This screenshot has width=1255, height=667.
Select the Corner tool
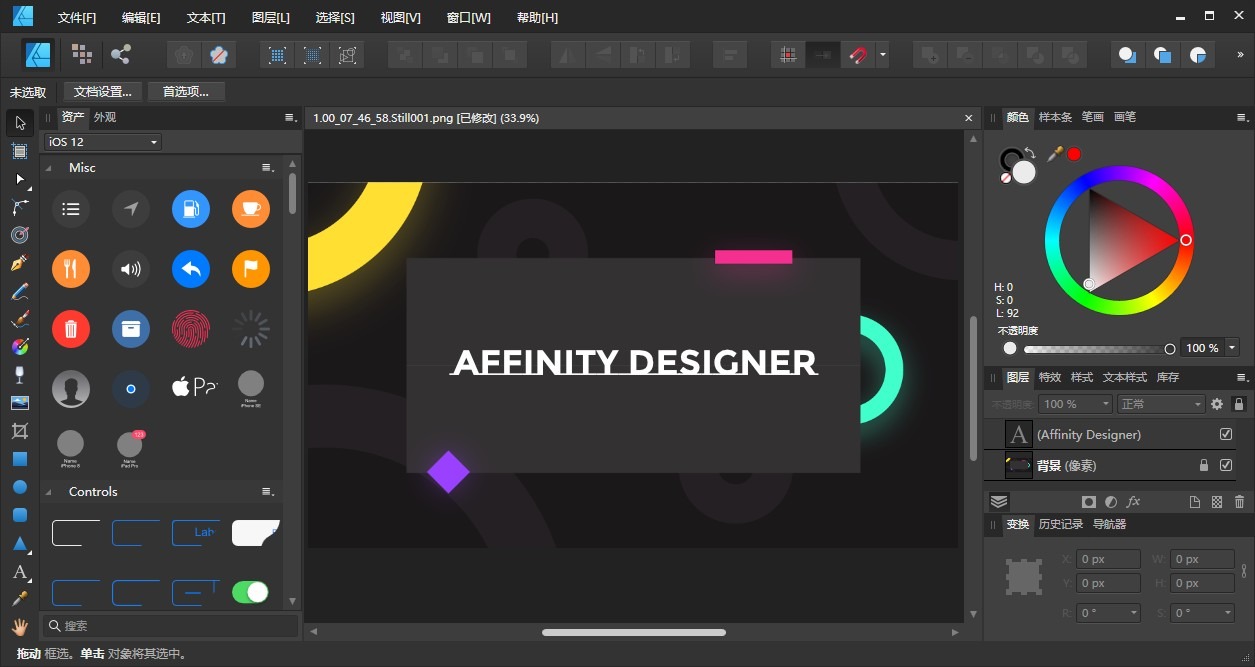point(20,207)
